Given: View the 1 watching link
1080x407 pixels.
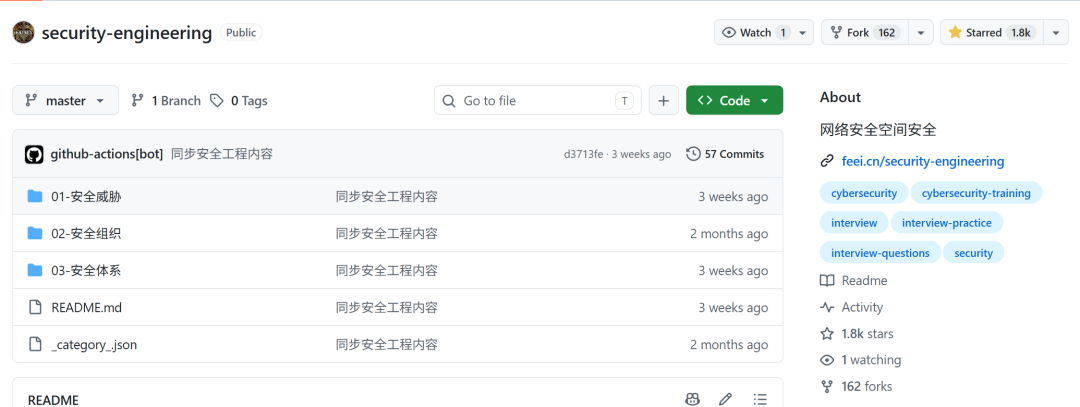Looking at the screenshot, I should [x=860, y=359].
